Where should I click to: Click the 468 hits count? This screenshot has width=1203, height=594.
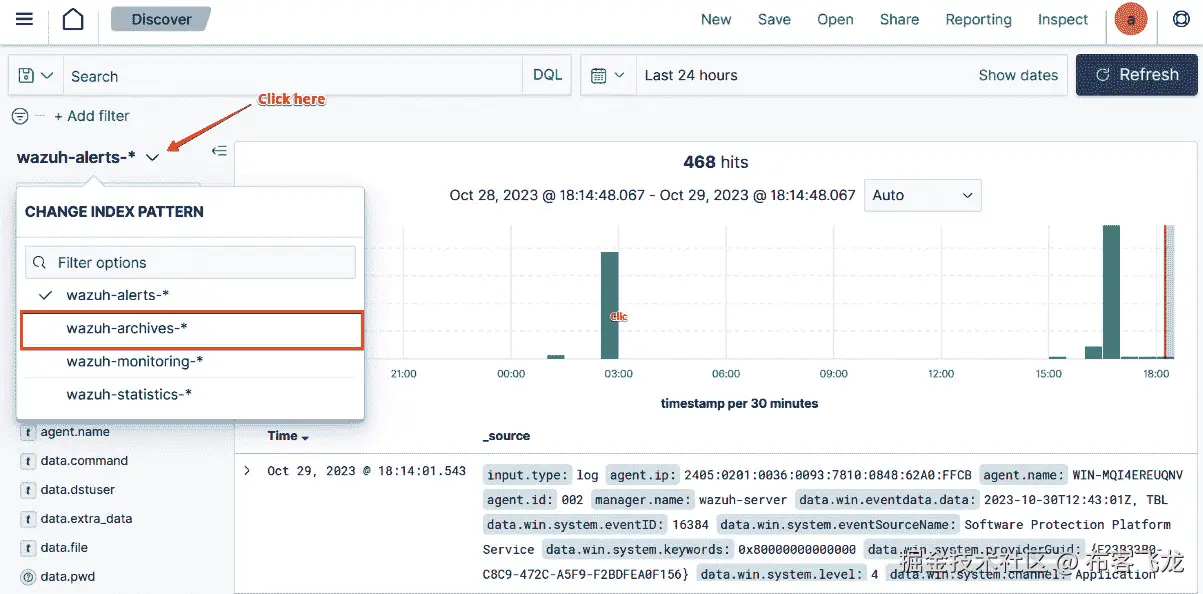(x=715, y=162)
